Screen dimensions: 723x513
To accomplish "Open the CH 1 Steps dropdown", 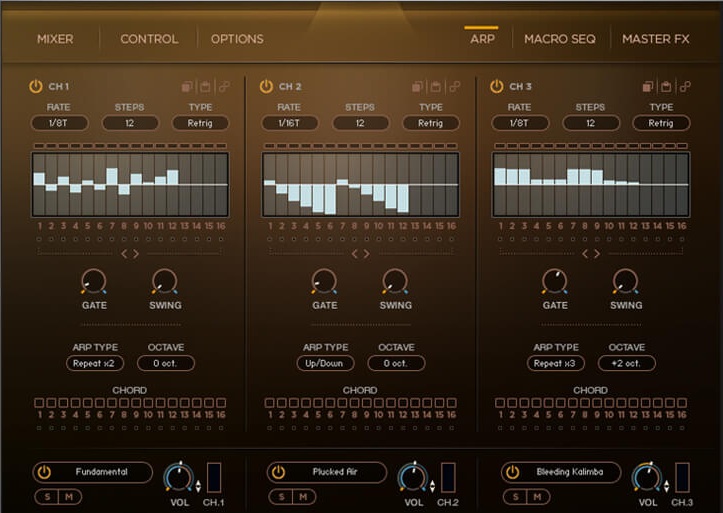I will tap(130, 123).
